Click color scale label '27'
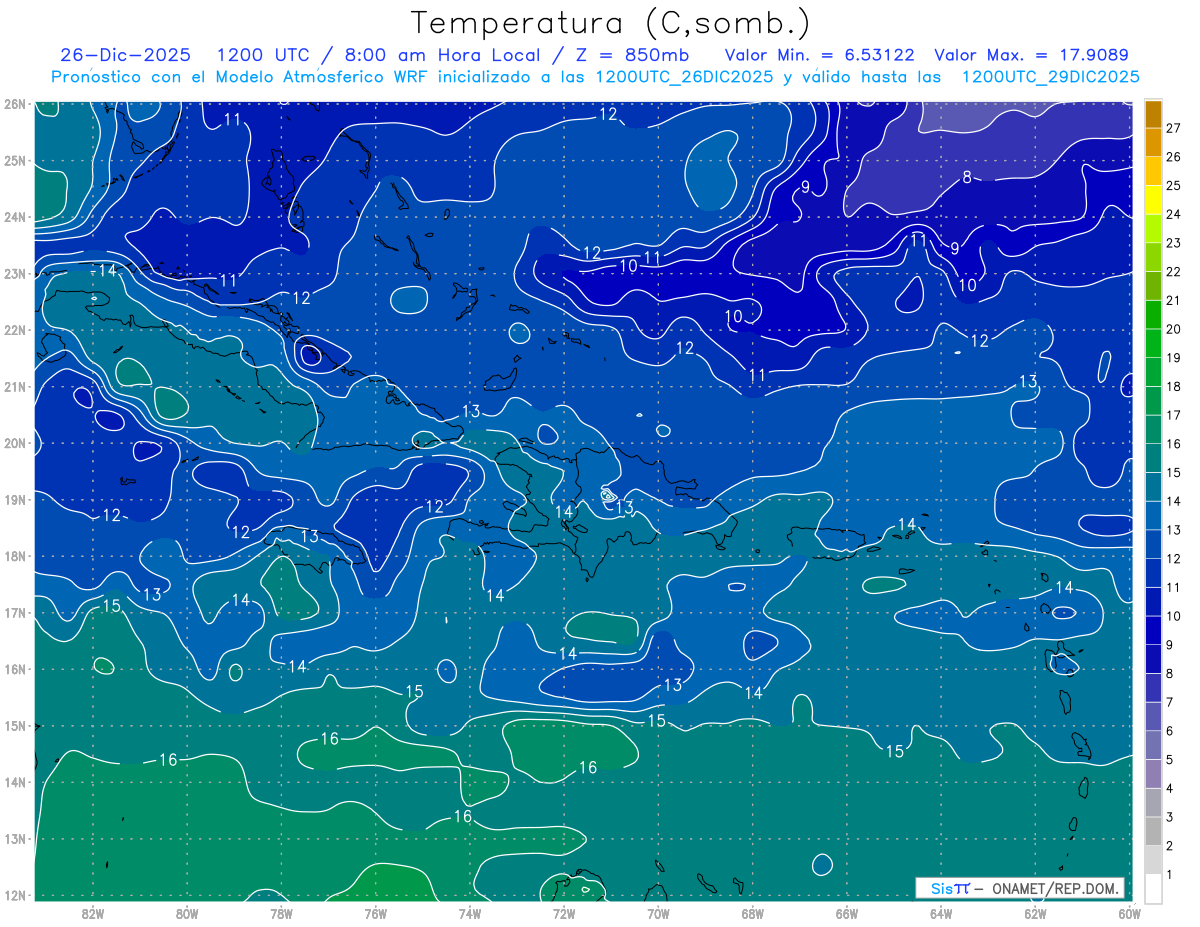1200x927 pixels. click(1173, 128)
